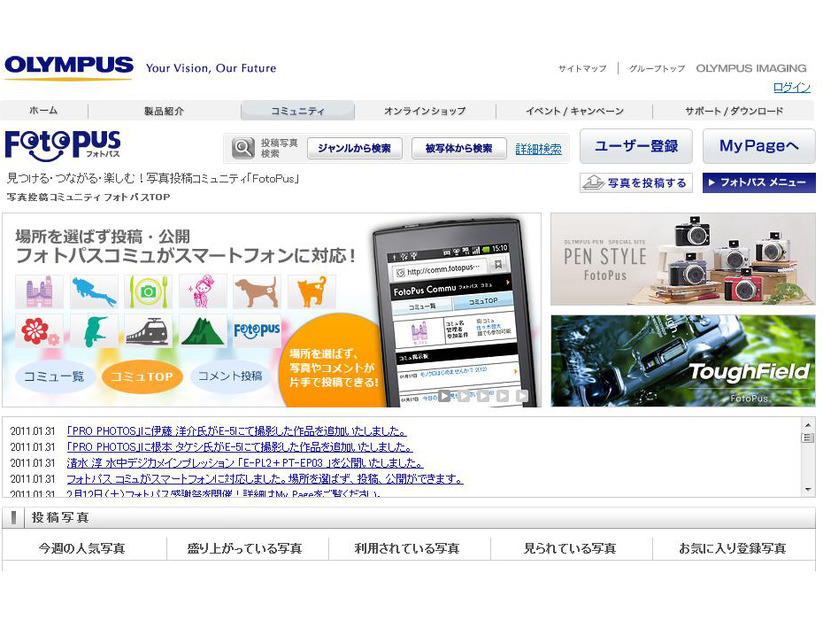Click the news list scrollbar thumb
823x620 pixels.
(808, 438)
